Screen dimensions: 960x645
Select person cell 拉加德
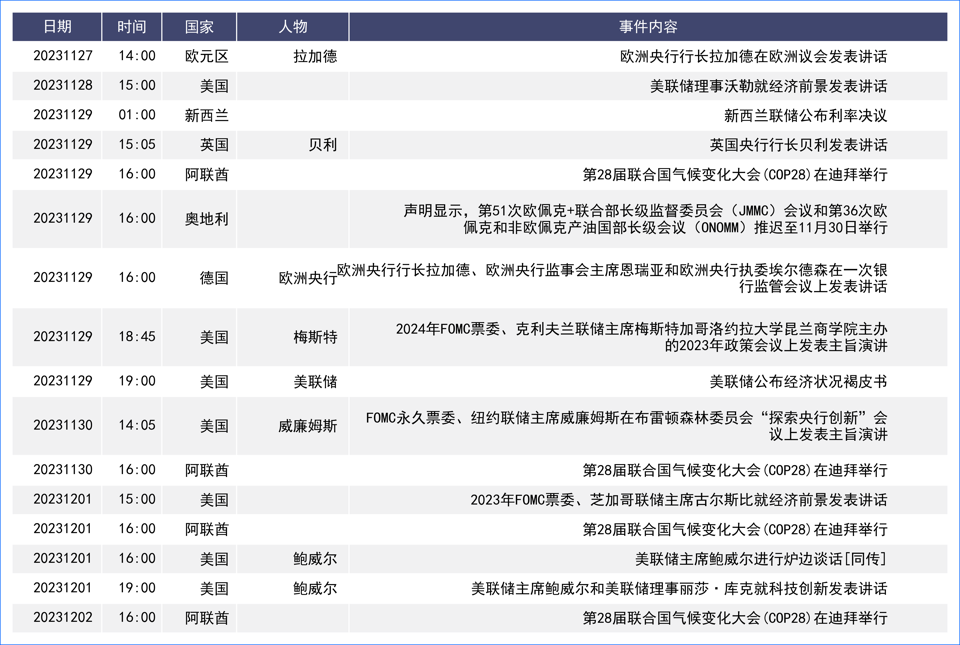[x=315, y=56]
